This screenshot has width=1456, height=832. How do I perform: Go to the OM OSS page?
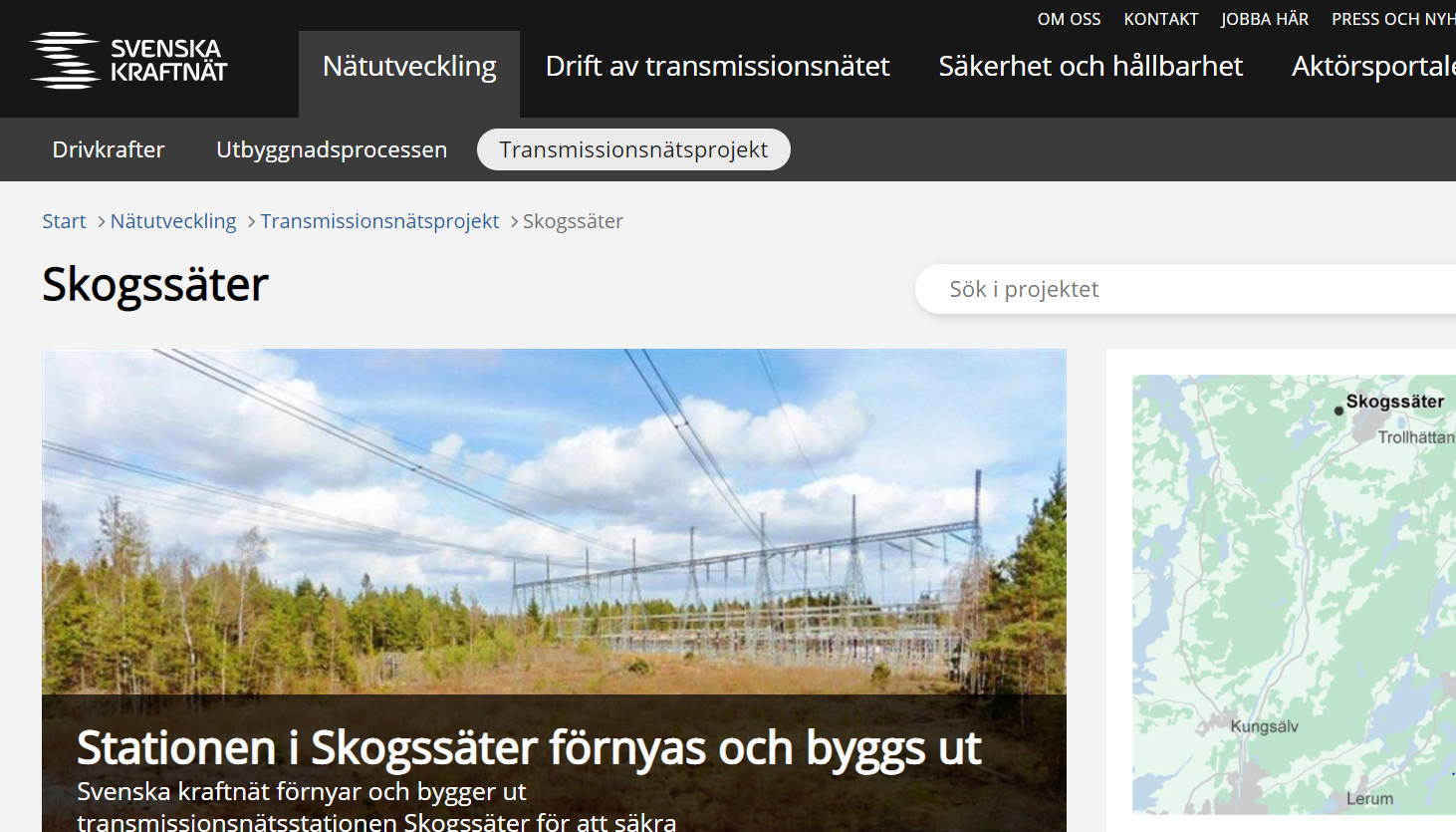pyautogui.click(x=1069, y=19)
